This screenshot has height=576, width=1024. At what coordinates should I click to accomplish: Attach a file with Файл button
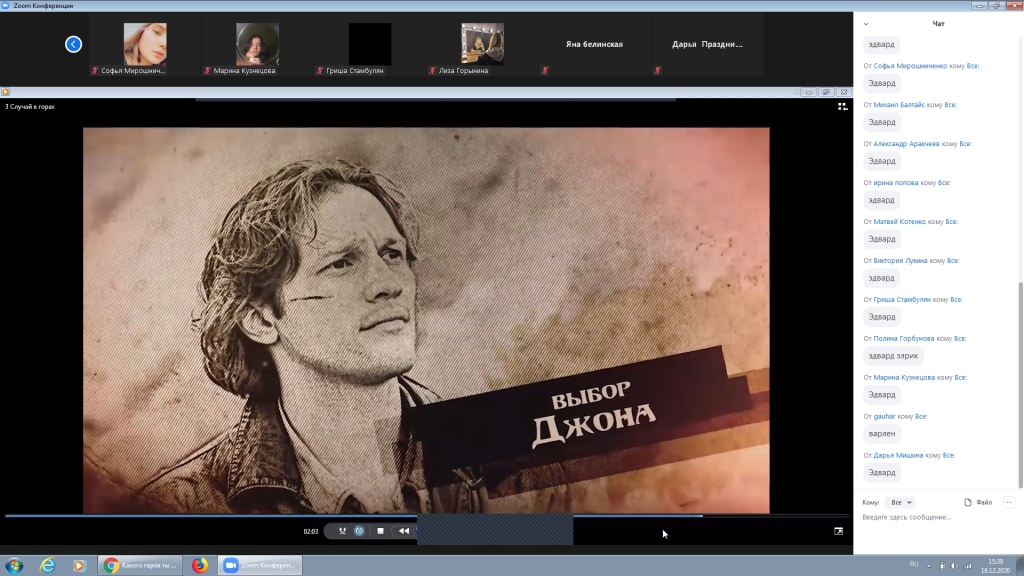(x=978, y=502)
